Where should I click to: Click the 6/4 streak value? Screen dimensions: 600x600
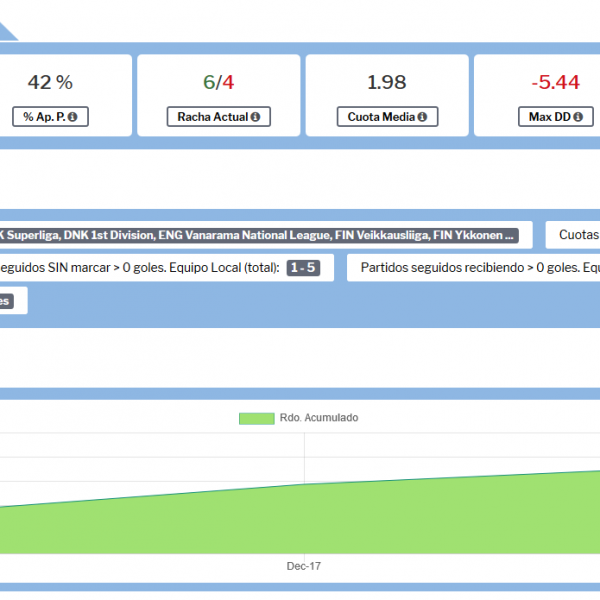click(218, 82)
